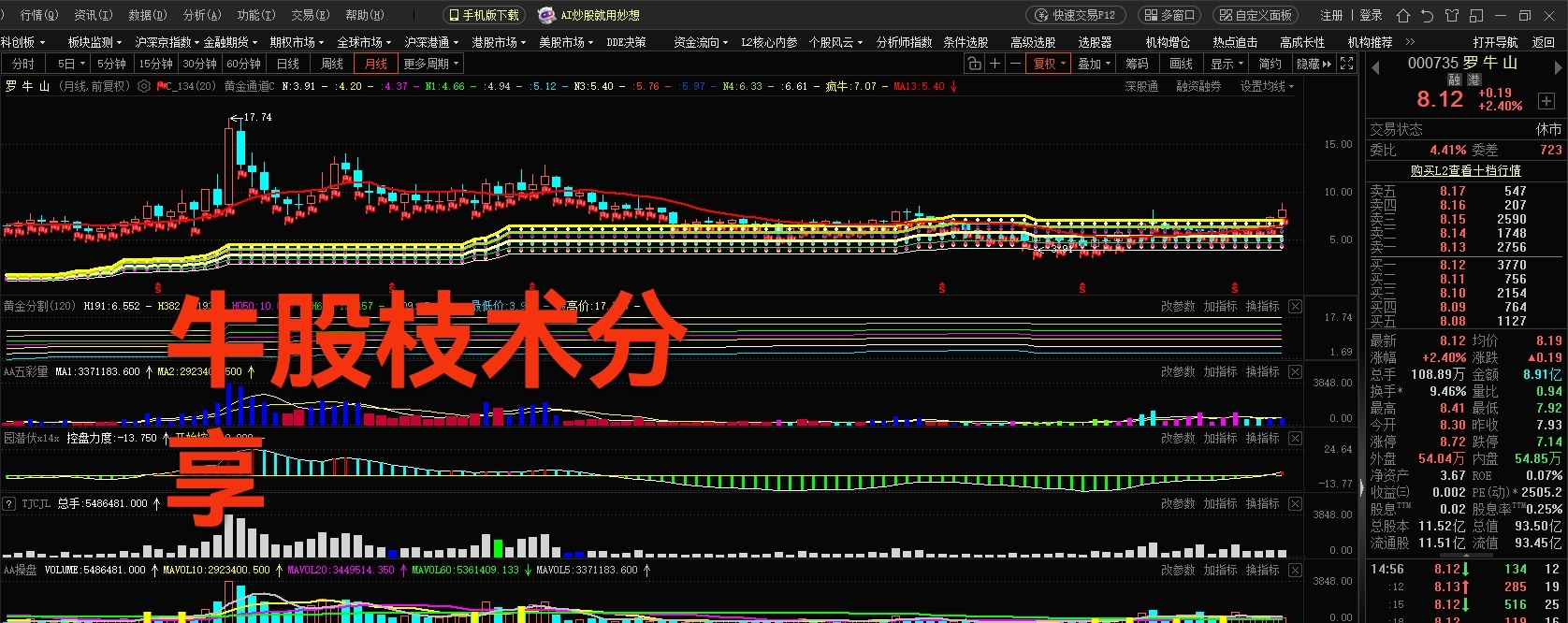This screenshot has width=1568, height=623.
Task: Toggle 筹码 chip distribution view
Action: [1137, 64]
